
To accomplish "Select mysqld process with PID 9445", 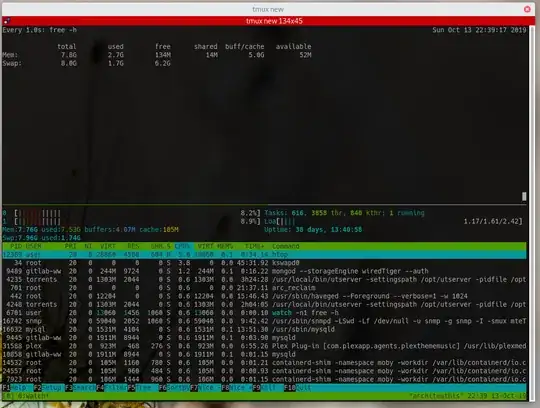I will click(x=264, y=338).
